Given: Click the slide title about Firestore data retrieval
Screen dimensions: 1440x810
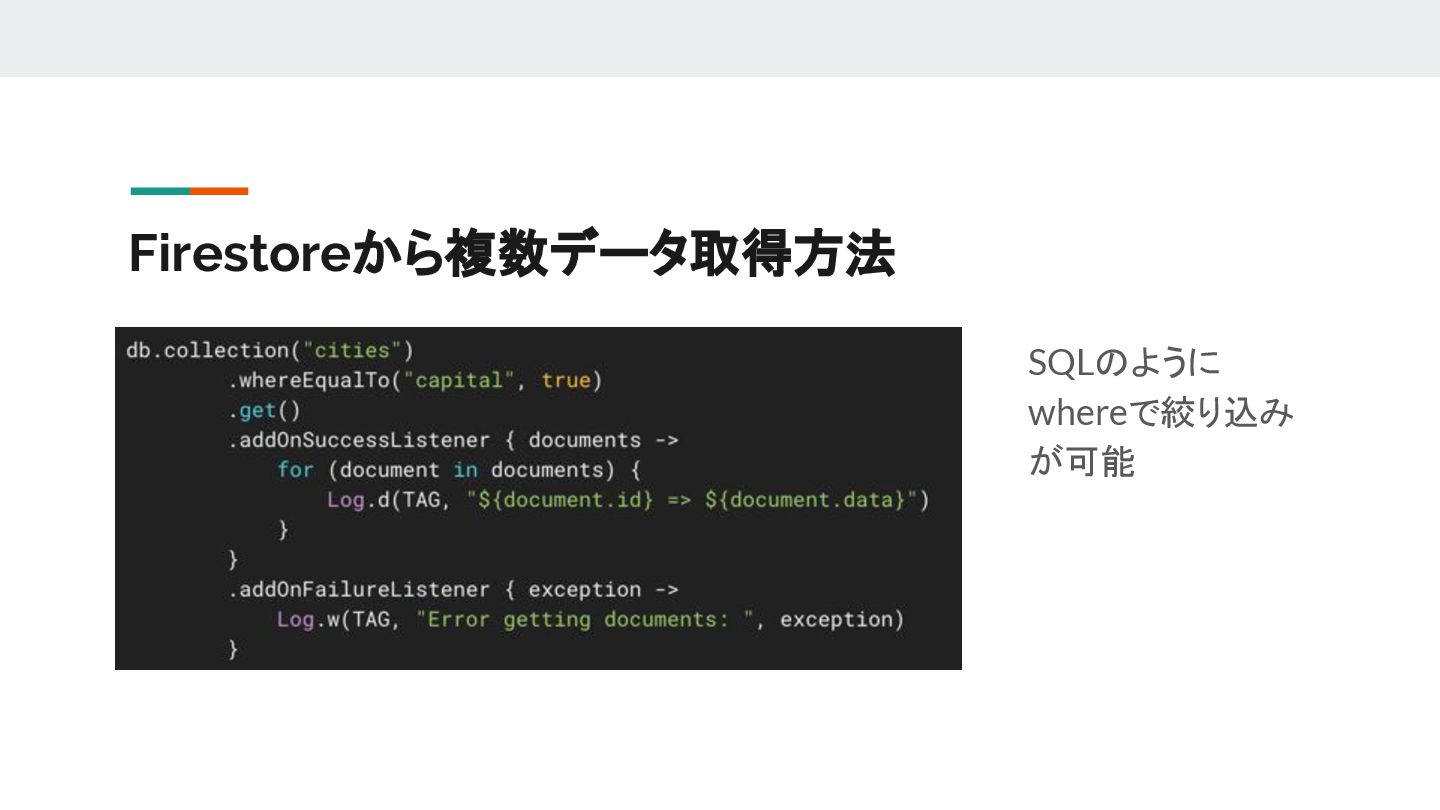Looking at the screenshot, I should pyautogui.click(x=511, y=255).
